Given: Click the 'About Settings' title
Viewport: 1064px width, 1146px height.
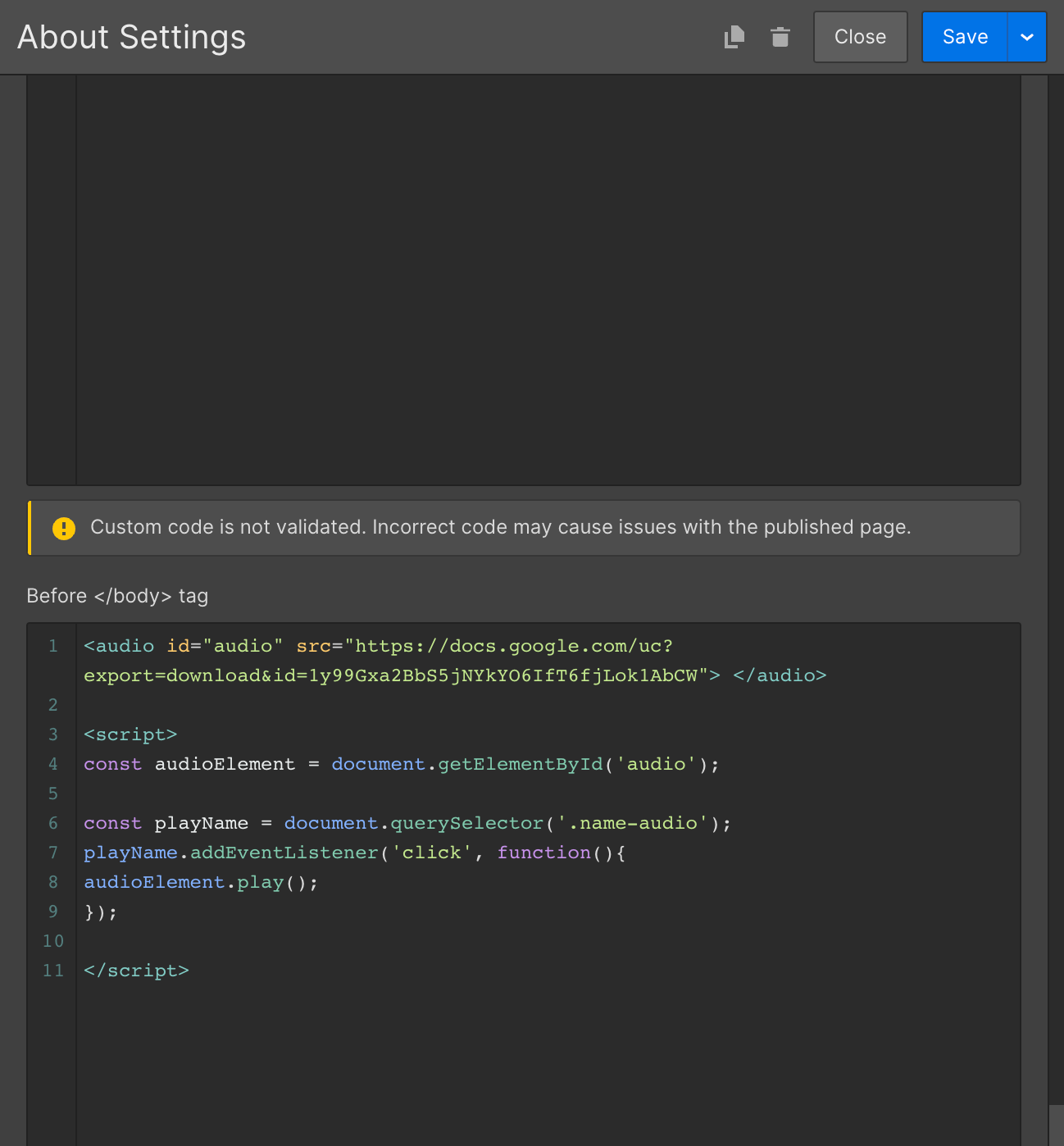Looking at the screenshot, I should (x=132, y=37).
